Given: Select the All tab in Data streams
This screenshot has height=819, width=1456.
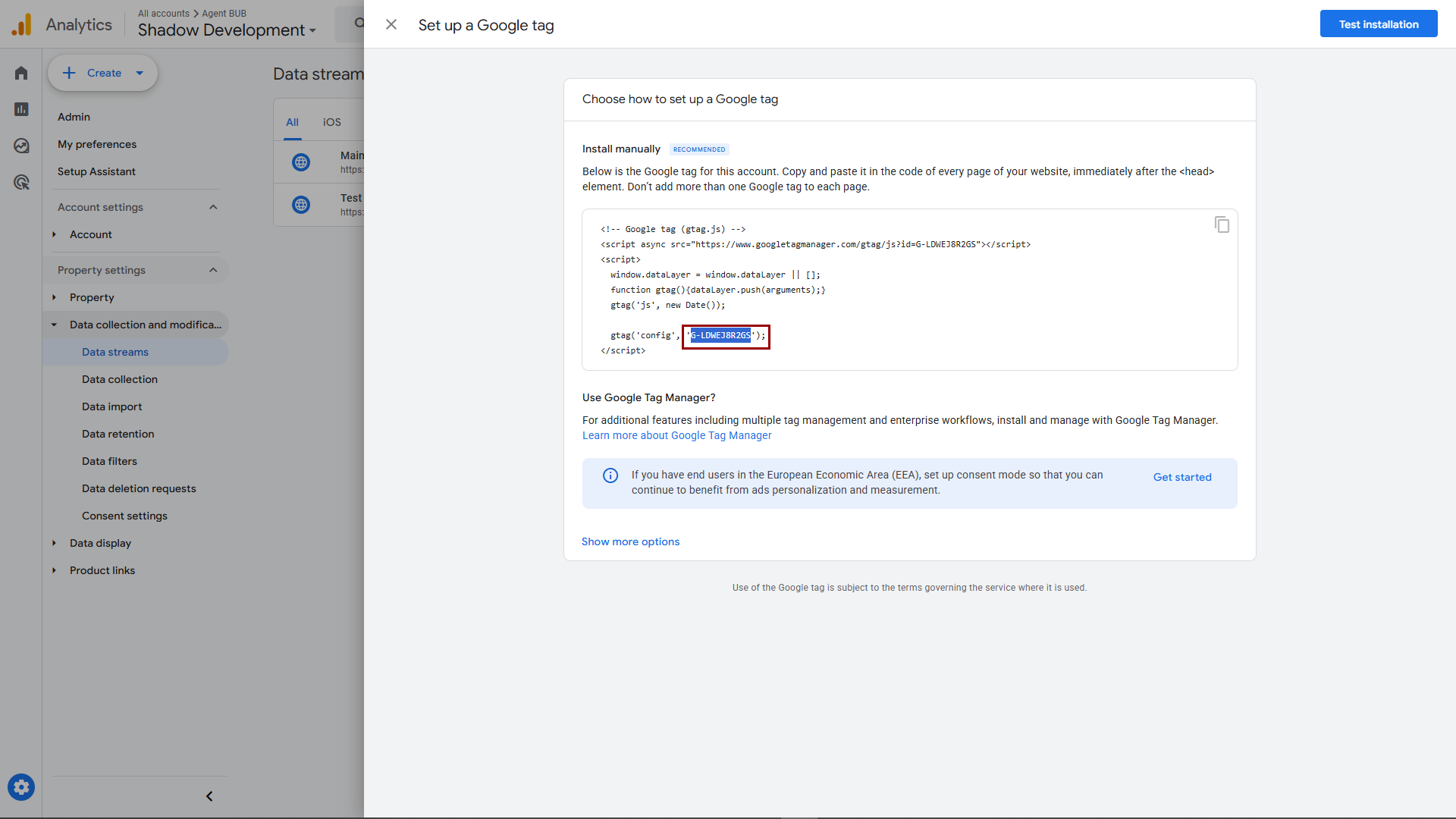Looking at the screenshot, I should [x=292, y=122].
